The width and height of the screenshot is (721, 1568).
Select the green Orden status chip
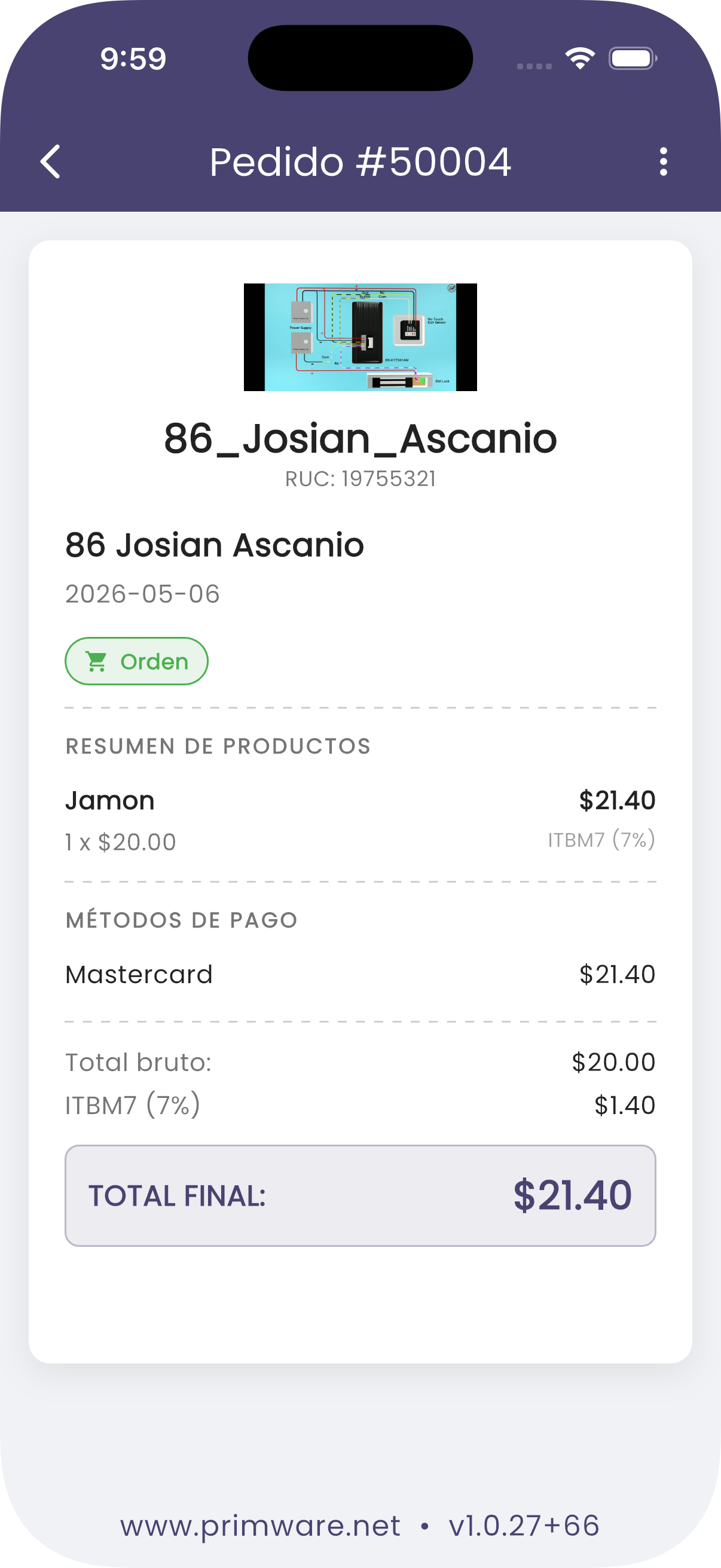click(x=136, y=661)
